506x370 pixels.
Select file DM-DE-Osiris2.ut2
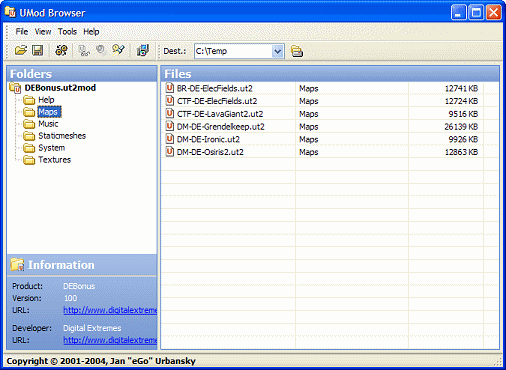point(210,152)
